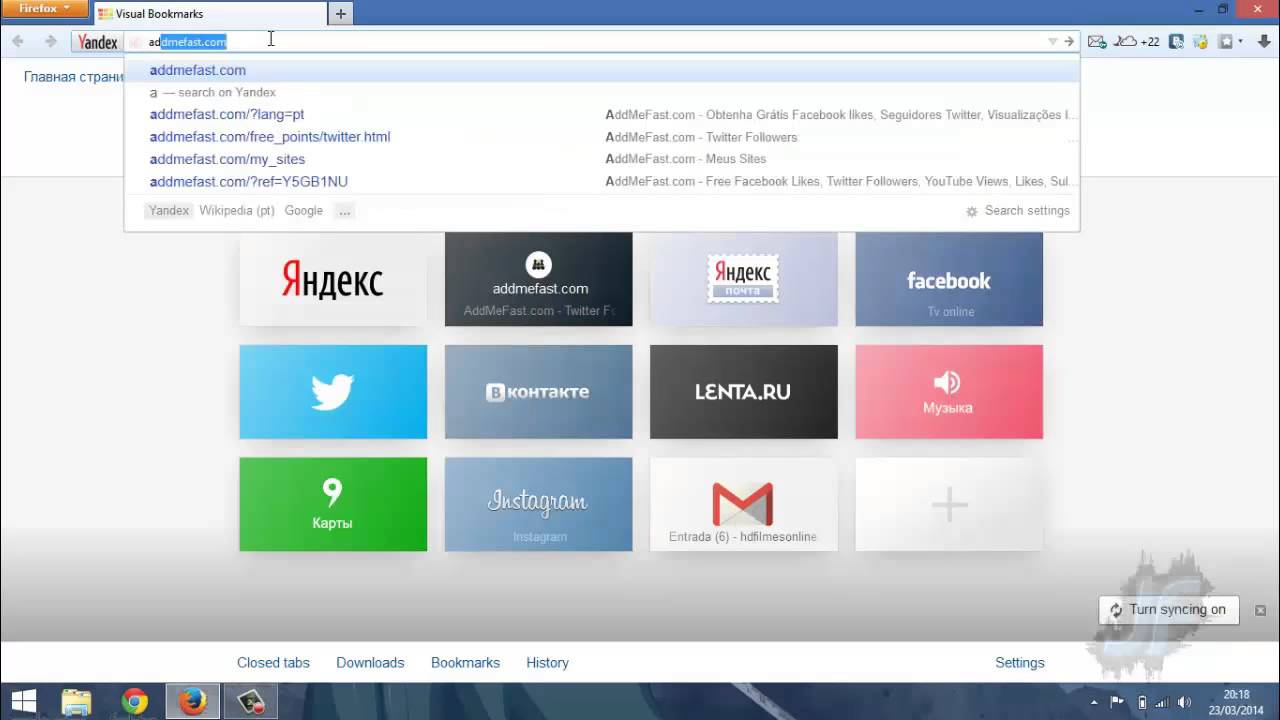Viewport: 1280px width, 720px height.
Task: Open the Яндекс bookmark tile
Action: pyautogui.click(x=333, y=279)
